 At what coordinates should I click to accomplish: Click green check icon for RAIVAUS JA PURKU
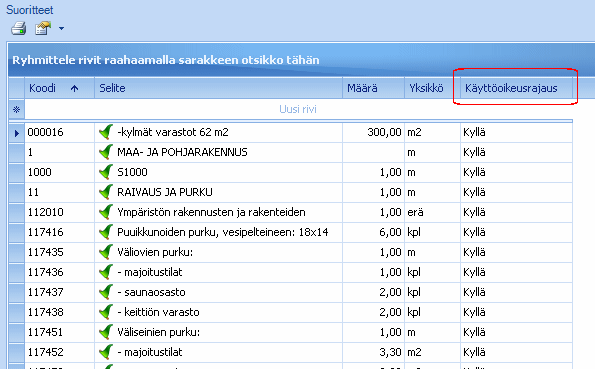click(106, 192)
